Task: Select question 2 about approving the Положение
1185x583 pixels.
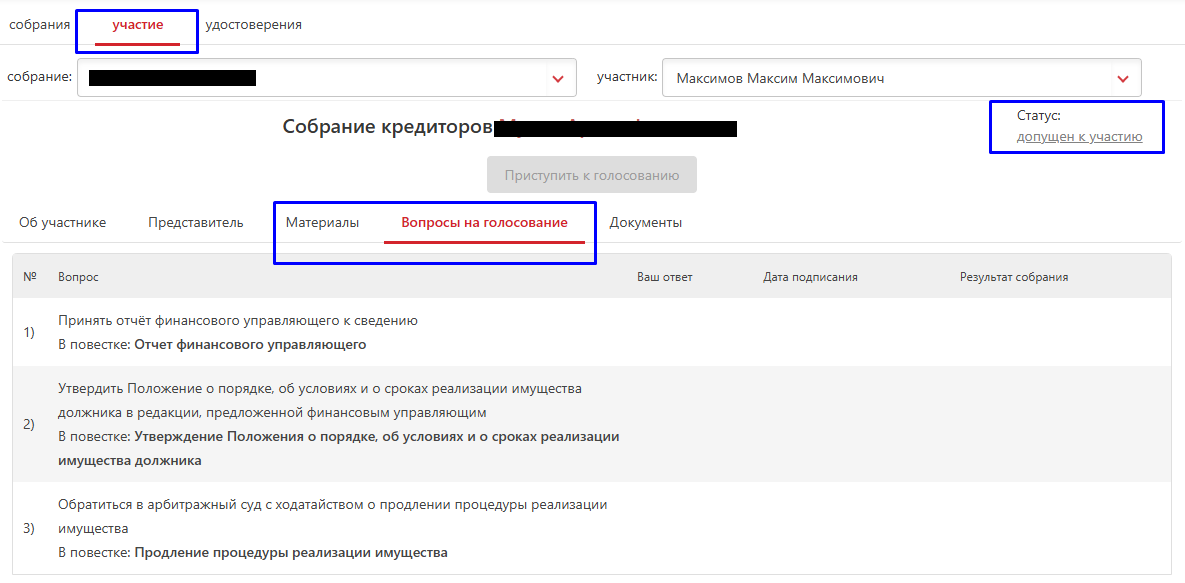Action: [592, 424]
